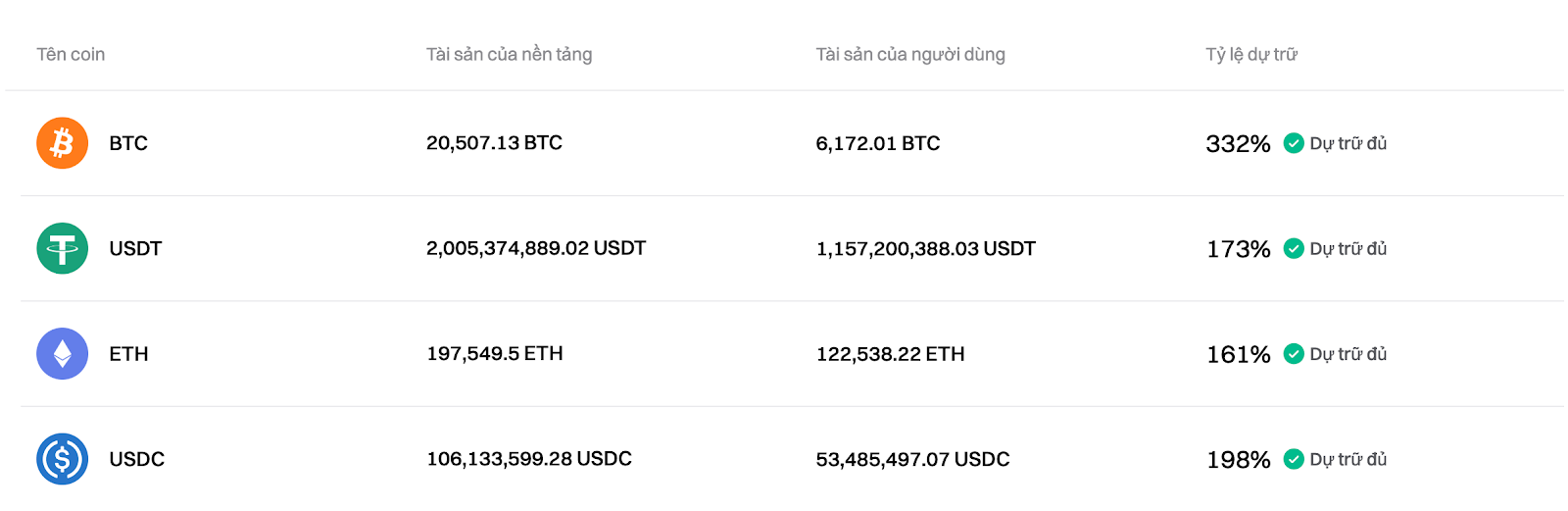The image size is (1568, 511).
Task: Select the Tài sản của người dùng header
Action: pos(910,55)
